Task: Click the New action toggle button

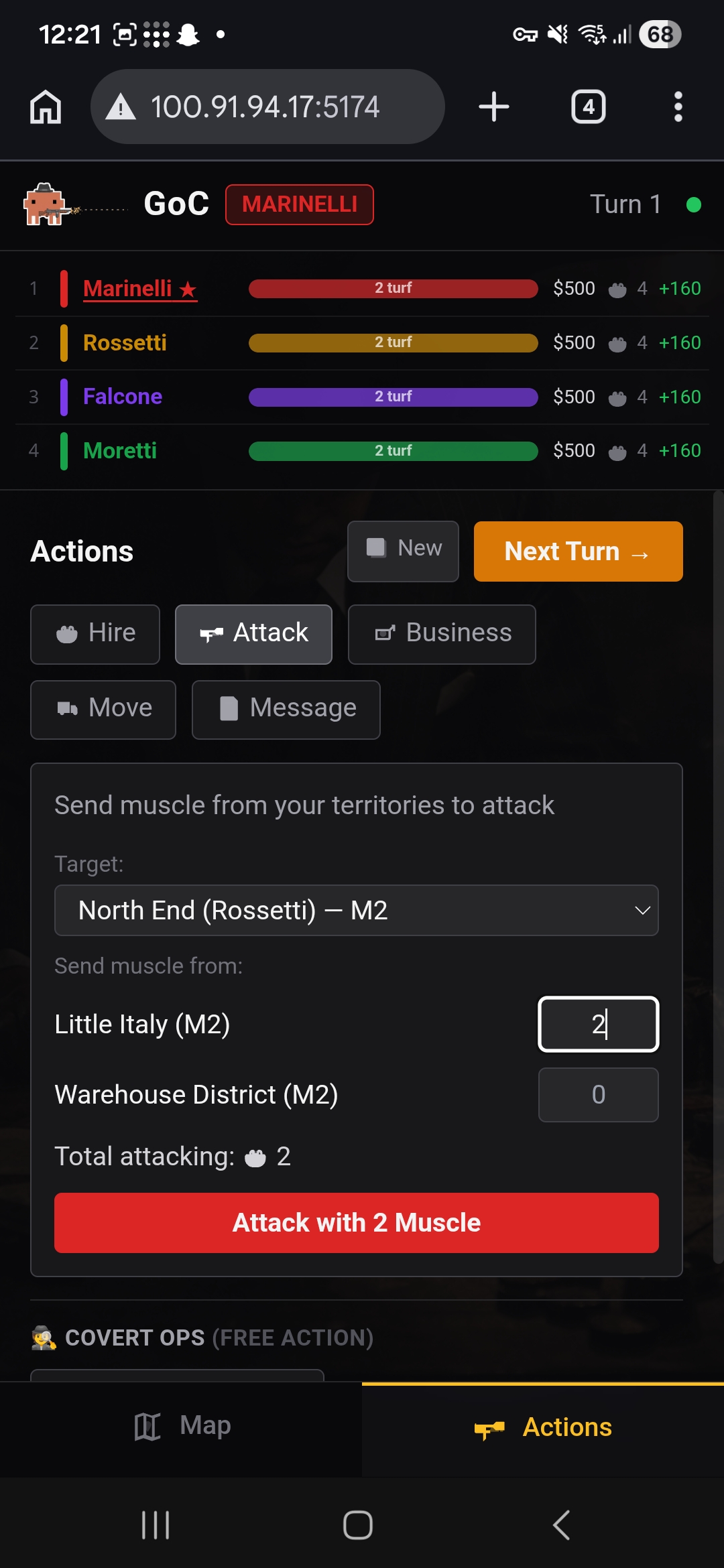Action: coord(402,551)
